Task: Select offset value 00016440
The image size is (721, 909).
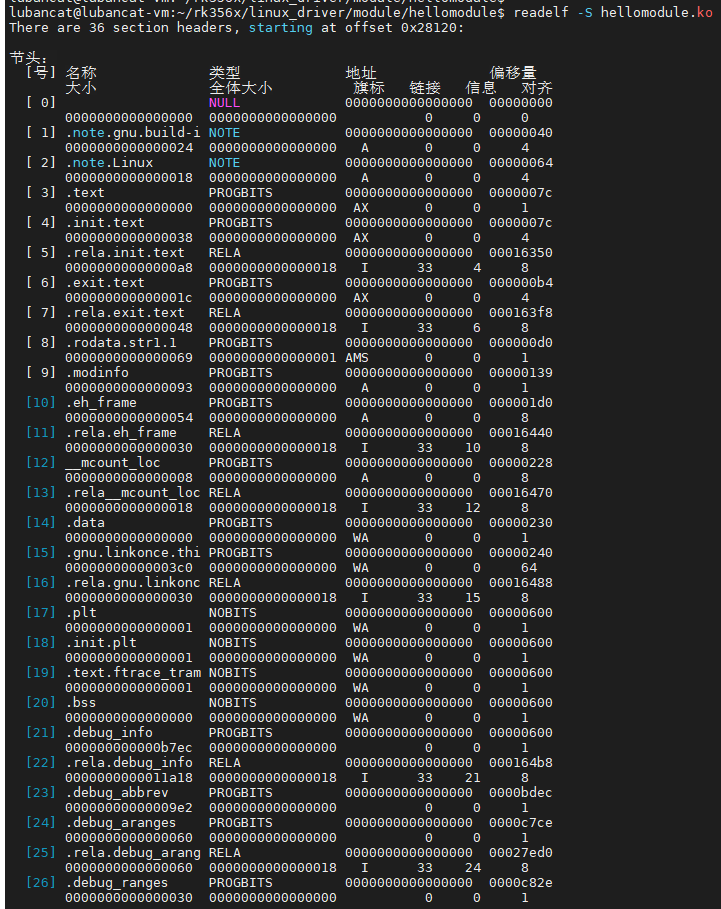Action: (x=520, y=432)
